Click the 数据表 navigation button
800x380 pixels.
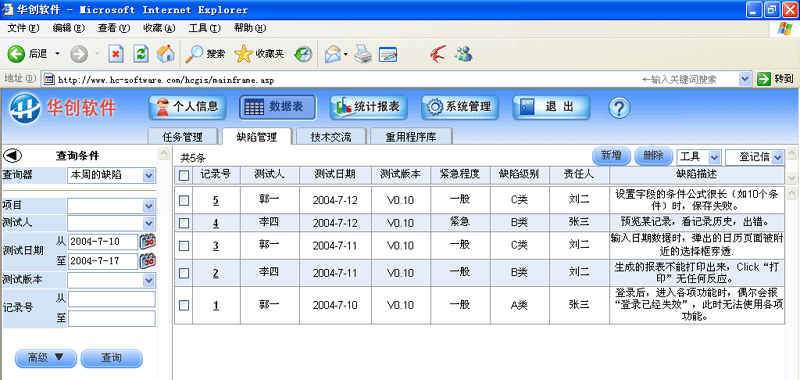point(278,107)
